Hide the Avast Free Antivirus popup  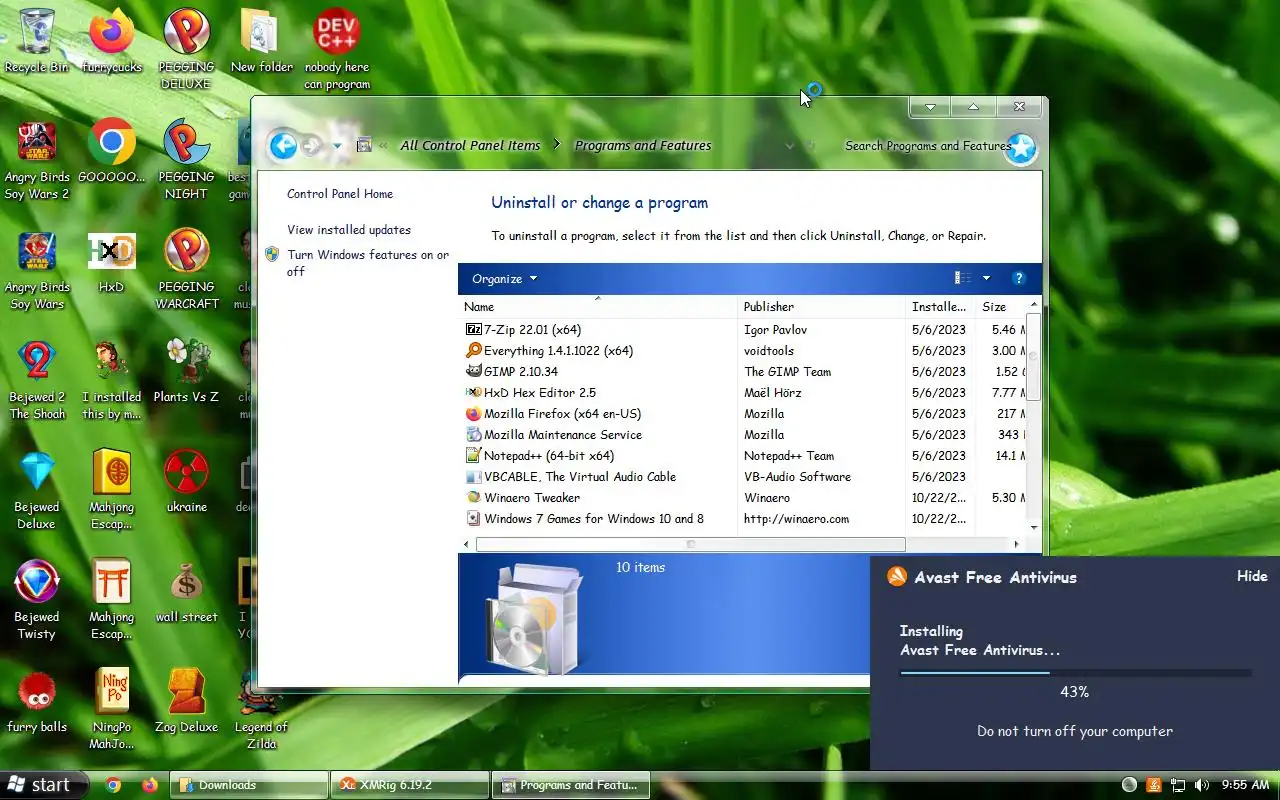pos(1252,576)
